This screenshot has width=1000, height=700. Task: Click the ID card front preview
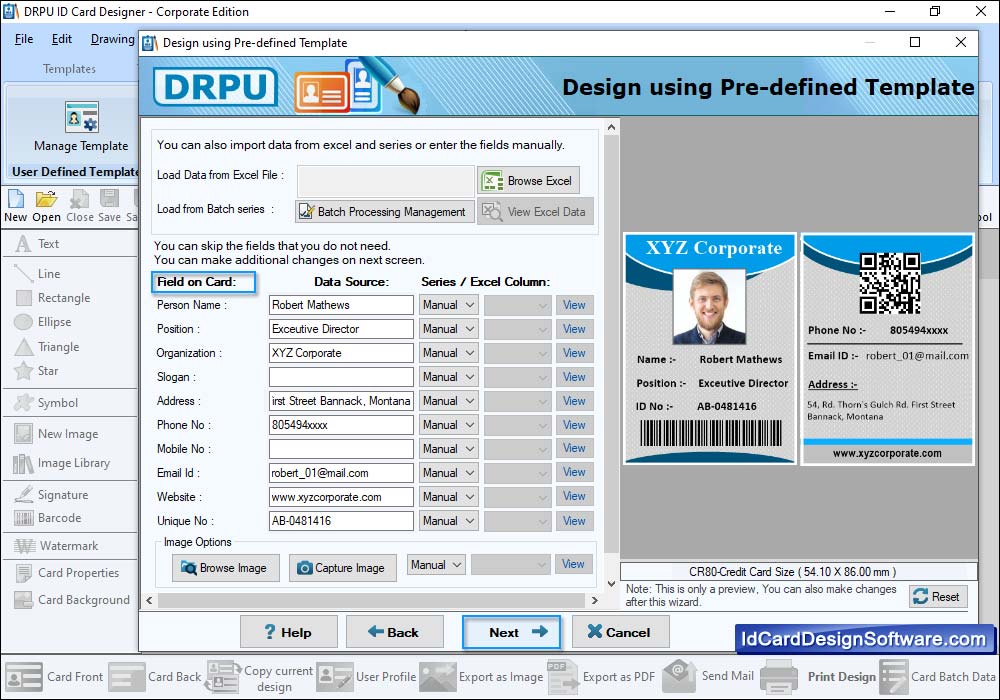pyautogui.click(x=710, y=348)
